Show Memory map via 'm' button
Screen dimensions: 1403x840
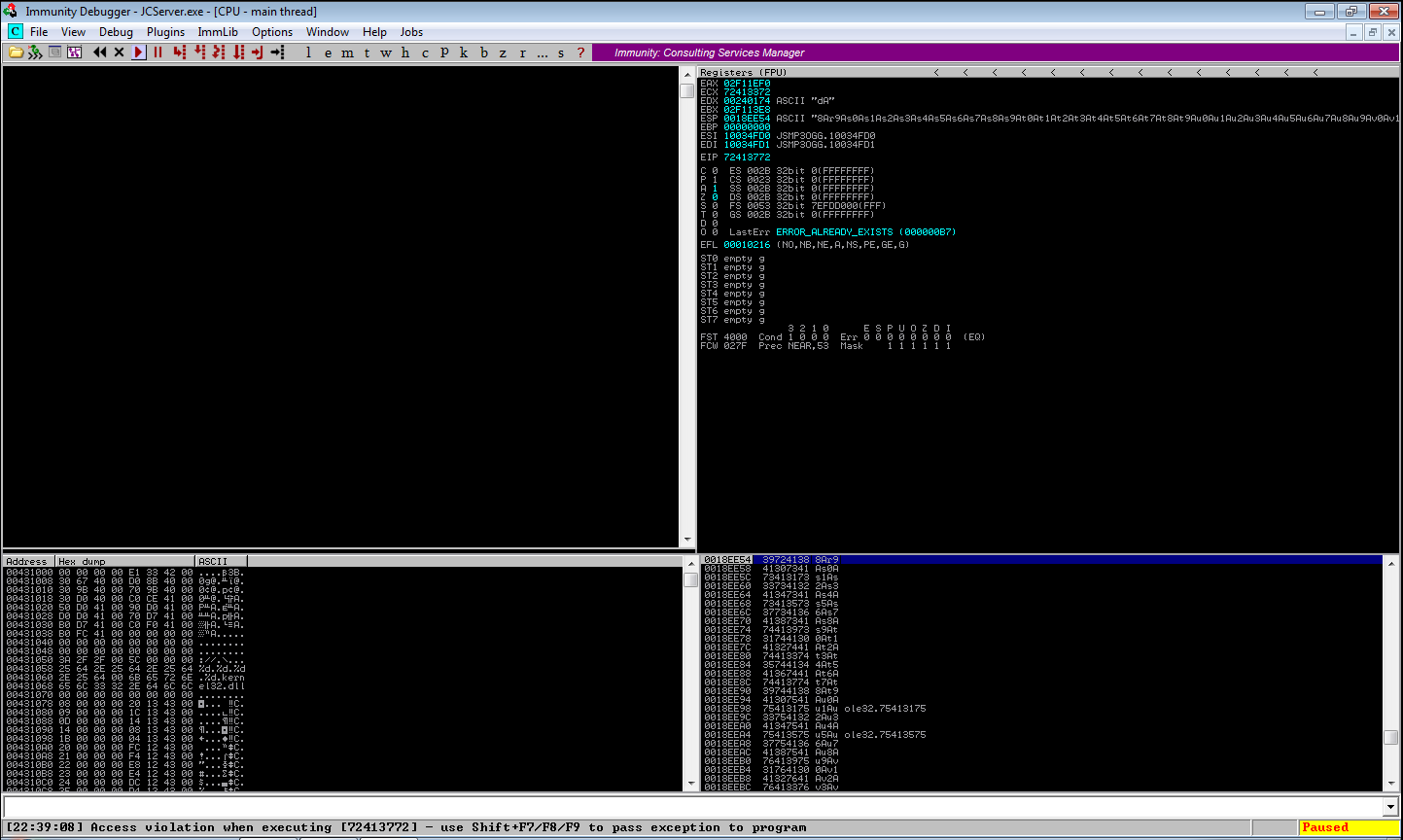(x=347, y=52)
